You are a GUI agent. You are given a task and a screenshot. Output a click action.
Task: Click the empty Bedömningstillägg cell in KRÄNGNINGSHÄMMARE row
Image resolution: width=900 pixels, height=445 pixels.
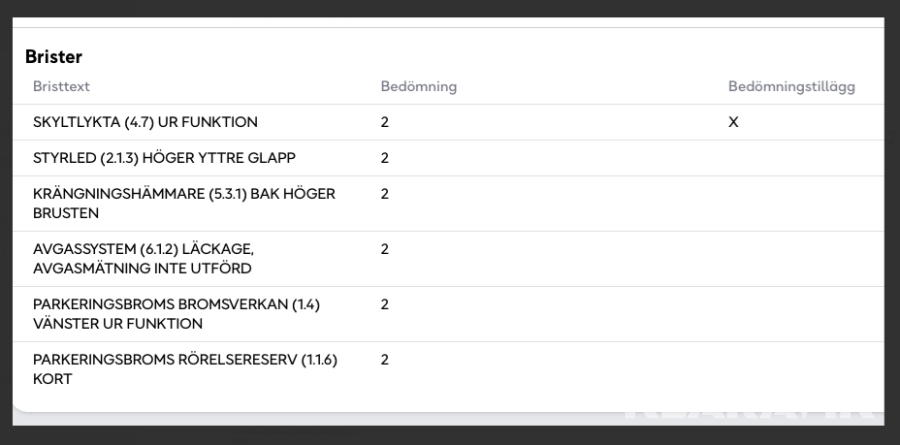click(x=791, y=203)
